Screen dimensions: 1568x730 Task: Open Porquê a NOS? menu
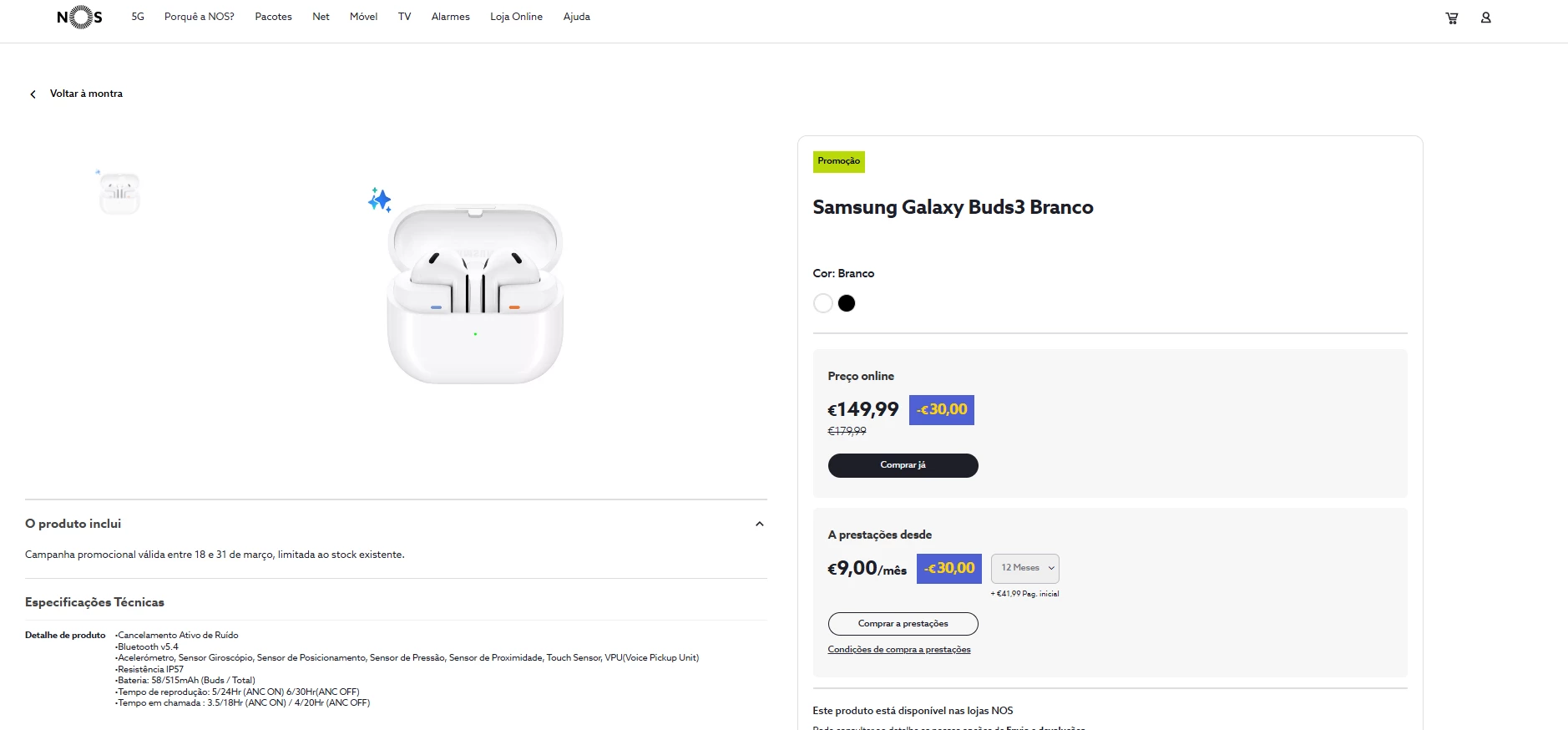[x=200, y=17]
